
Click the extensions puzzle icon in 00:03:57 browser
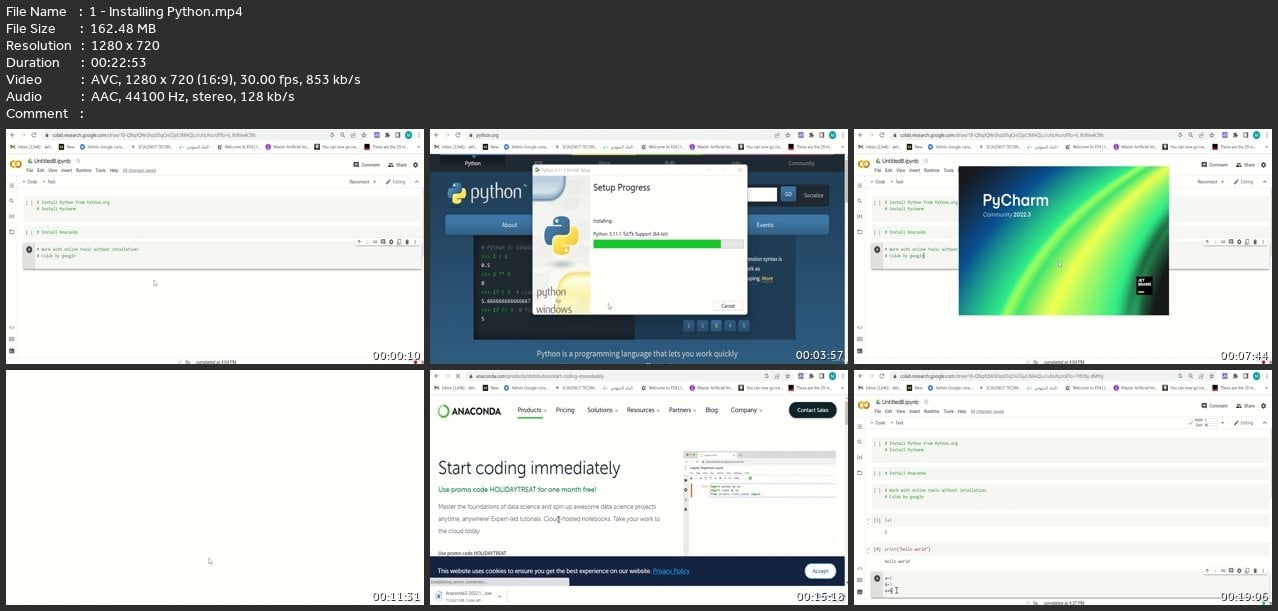coord(811,135)
